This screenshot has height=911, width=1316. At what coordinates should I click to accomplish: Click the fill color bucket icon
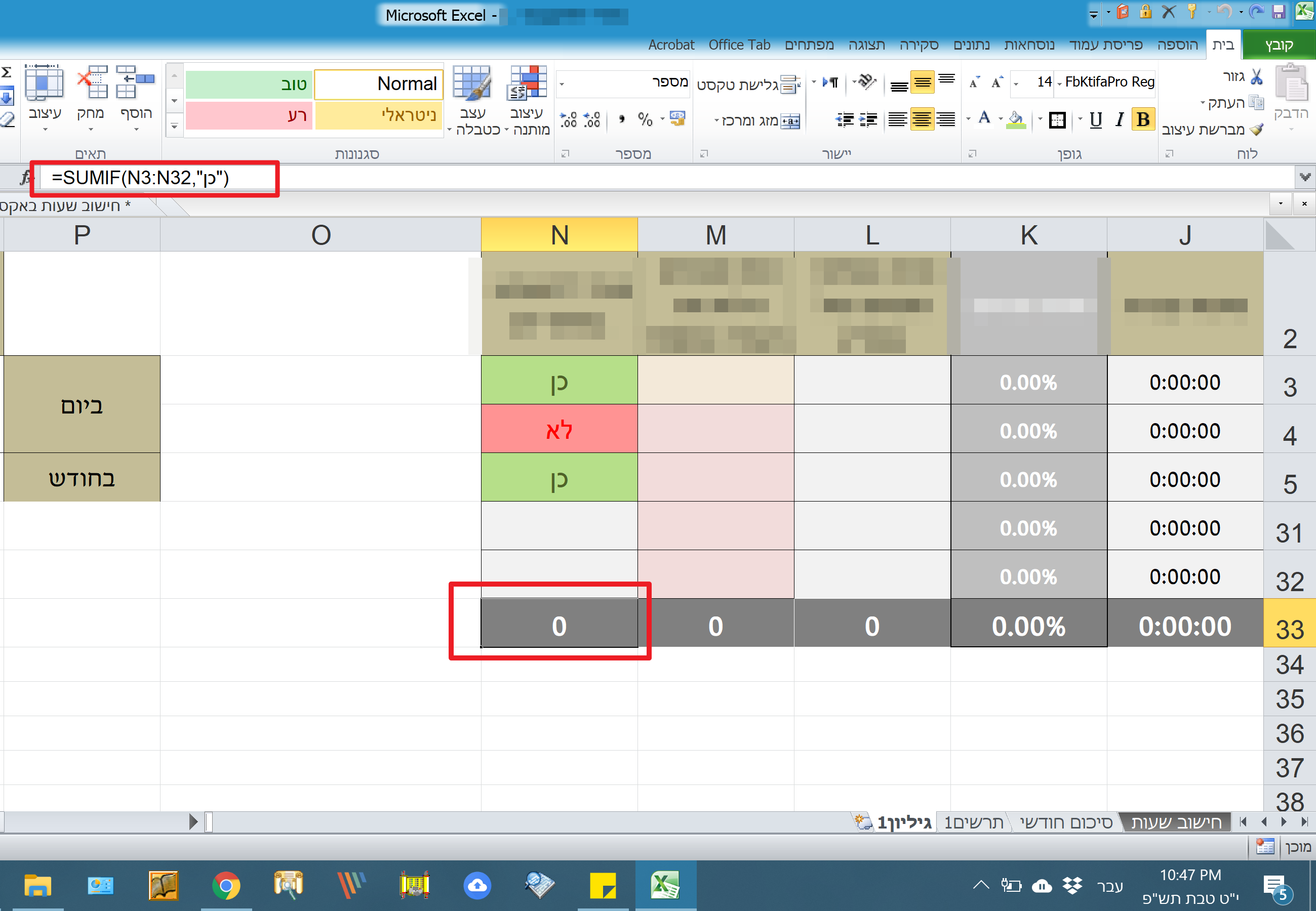(x=1015, y=119)
